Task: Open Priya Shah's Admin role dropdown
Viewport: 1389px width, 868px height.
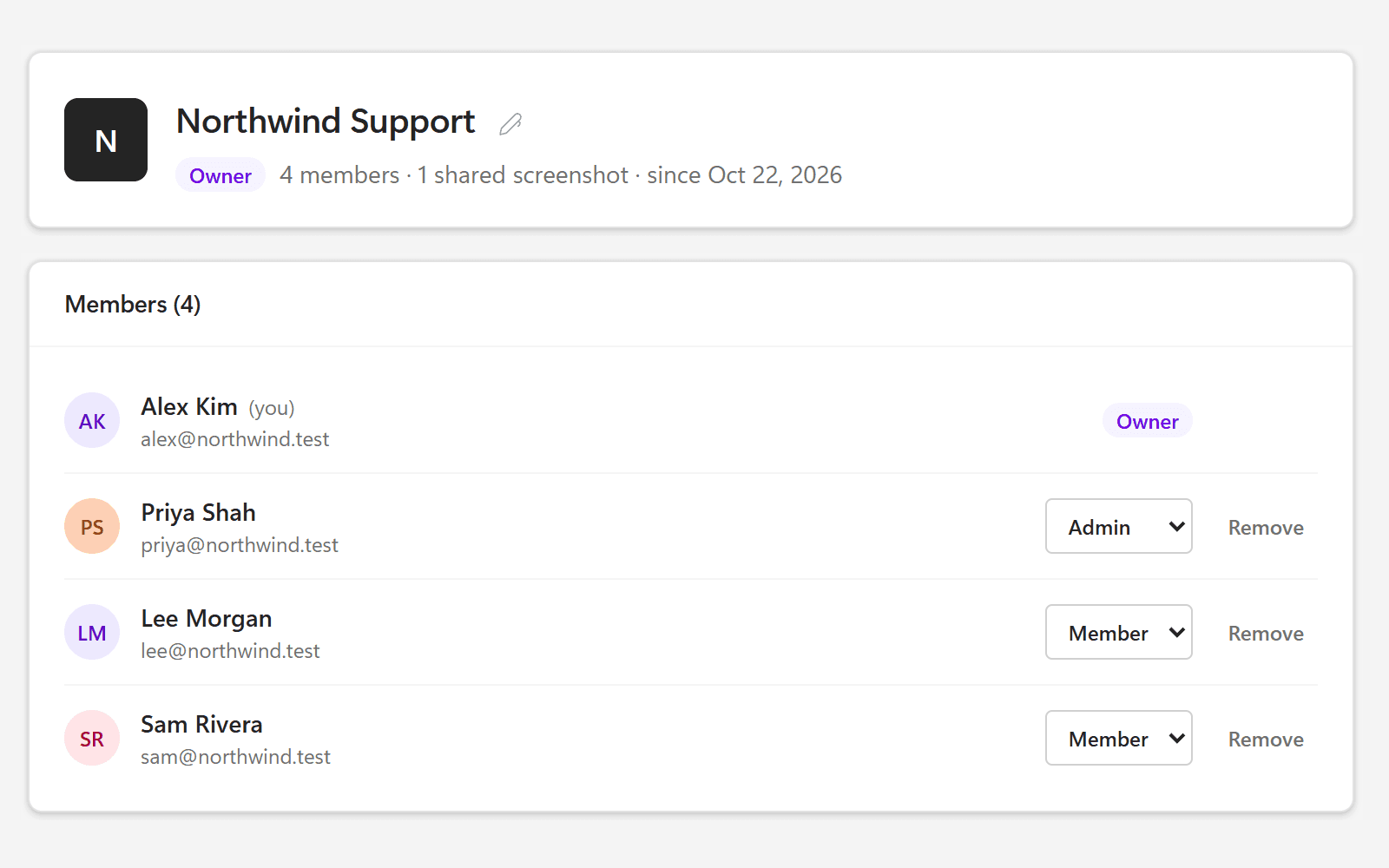Action: (1118, 526)
